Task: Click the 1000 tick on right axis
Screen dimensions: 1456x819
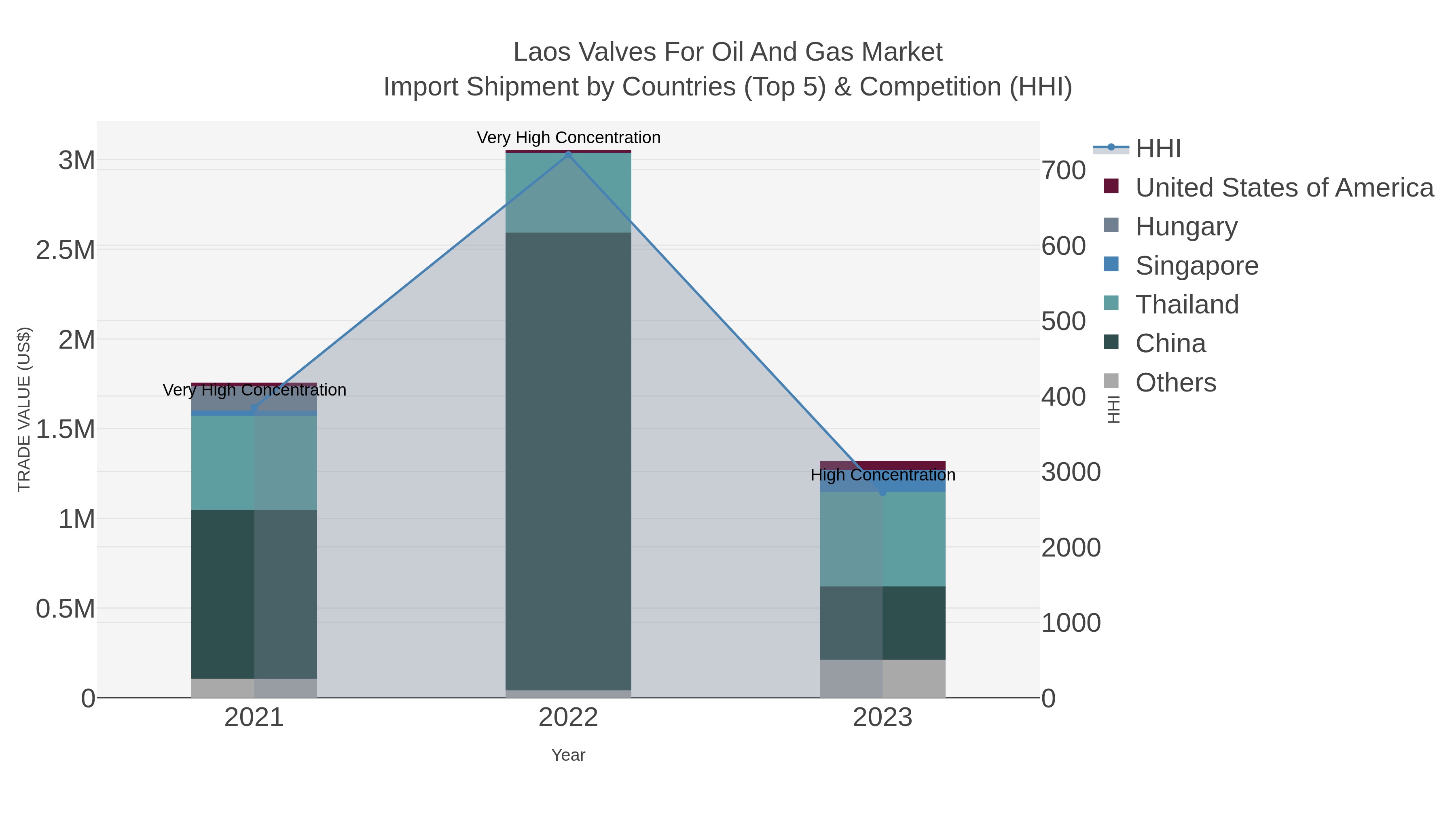Action: [1071, 623]
